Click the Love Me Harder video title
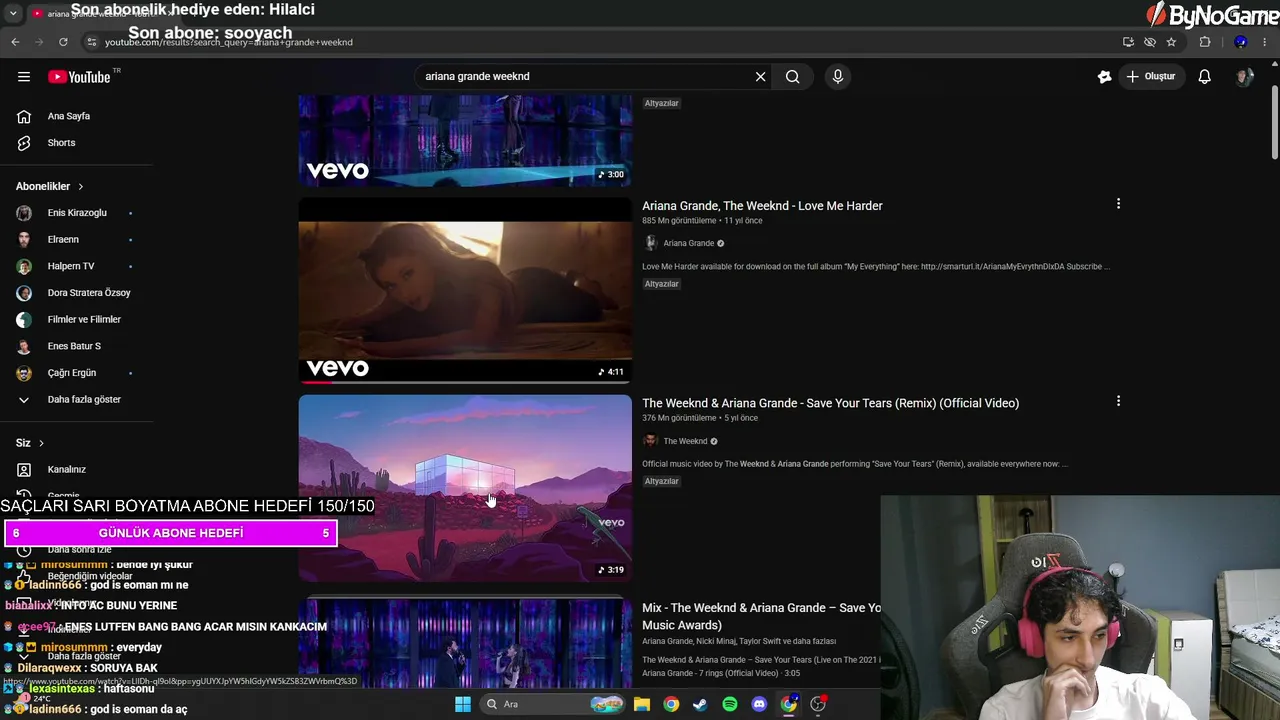This screenshot has width=1280, height=720. click(762, 206)
